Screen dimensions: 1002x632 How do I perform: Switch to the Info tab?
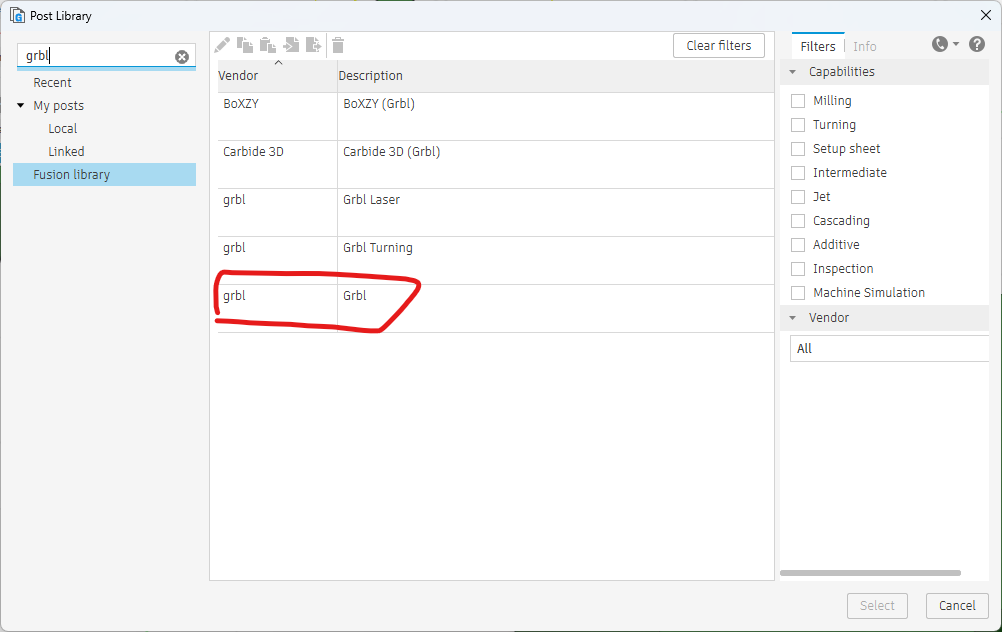coord(864,46)
